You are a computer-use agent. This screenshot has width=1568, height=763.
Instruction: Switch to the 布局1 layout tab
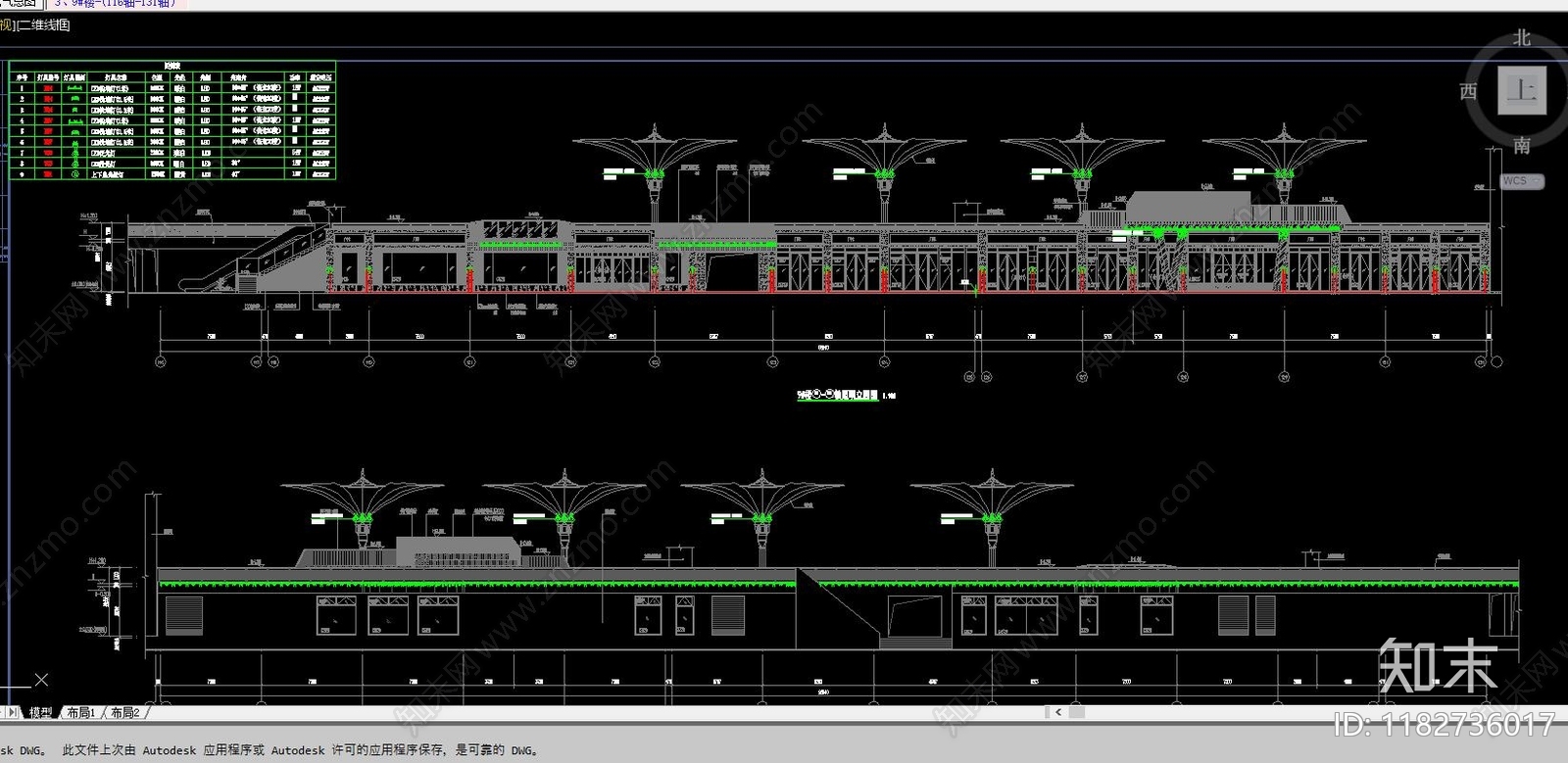pyautogui.click(x=81, y=713)
